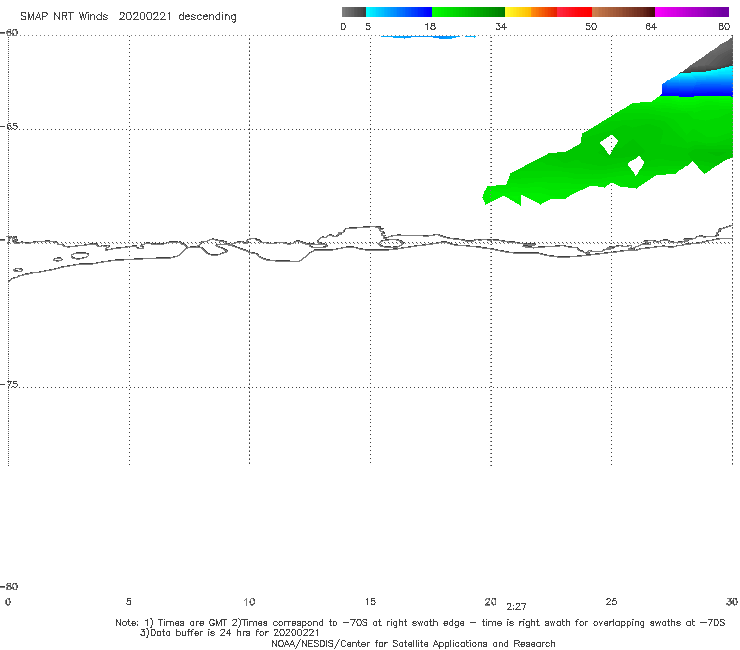Select the green segment of the color bar
Image resolution: width=740 pixels, height=650 pixels.
coord(468,12)
